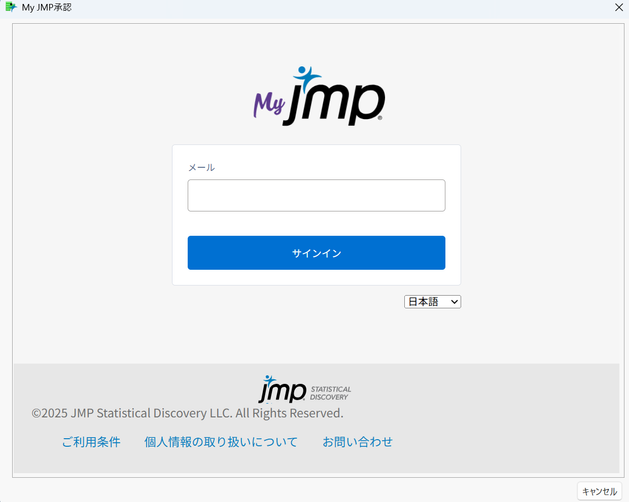629x502 pixels.
Task: Click the My JMP logo image
Action: tap(319, 96)
